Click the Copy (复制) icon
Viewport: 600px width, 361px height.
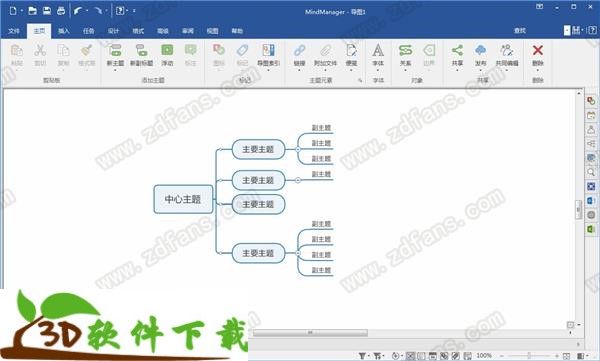click(x=63, y=51)
